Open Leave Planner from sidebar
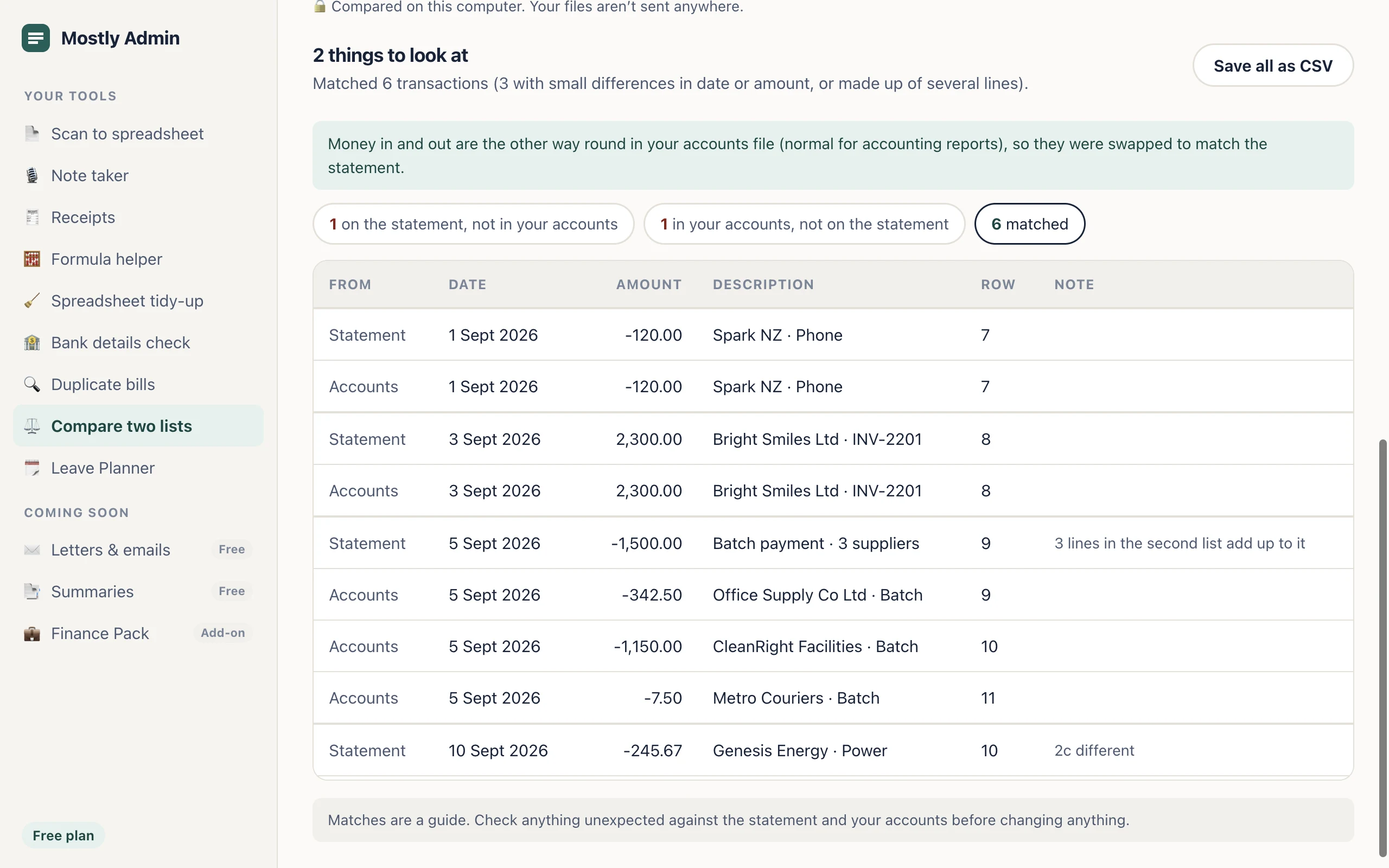Viewport: 1389px width, 868px height. pyautogui.click(x=138, y=468)
